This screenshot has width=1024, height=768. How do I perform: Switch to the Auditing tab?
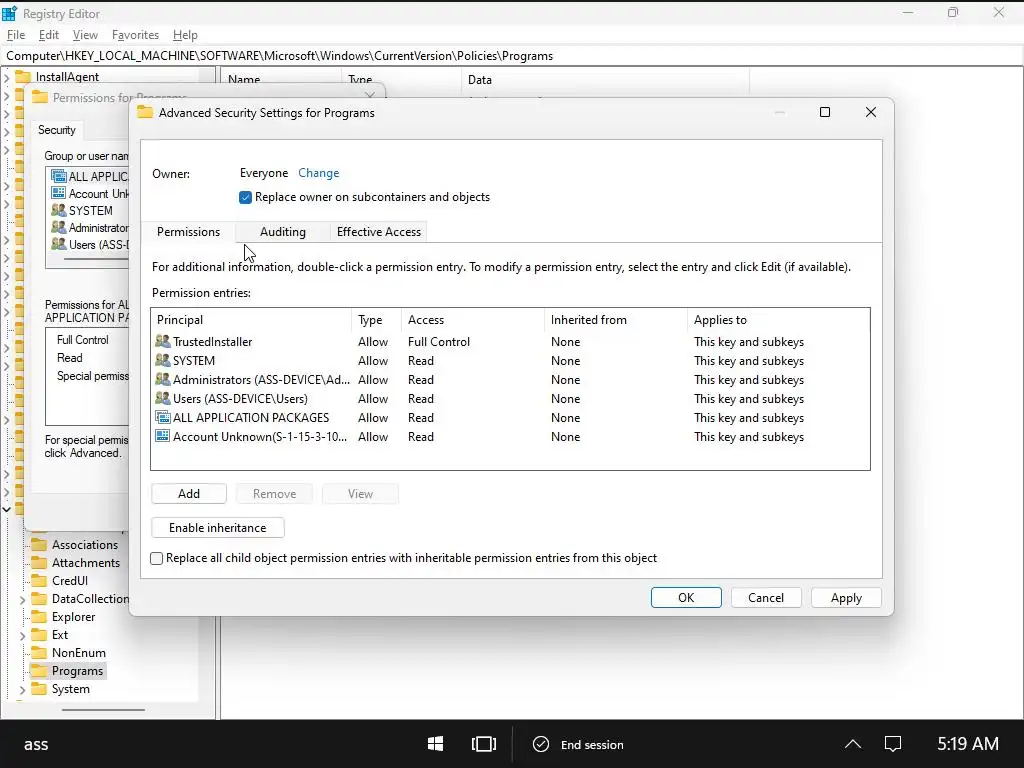coord(283,232)
